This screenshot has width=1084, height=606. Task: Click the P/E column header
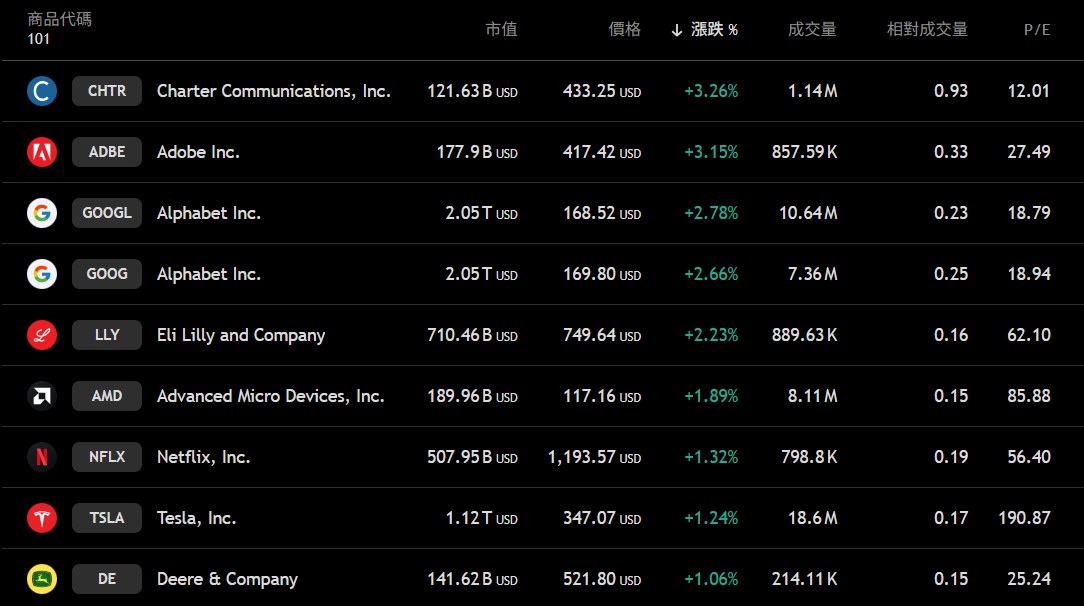coord(1037,30)
